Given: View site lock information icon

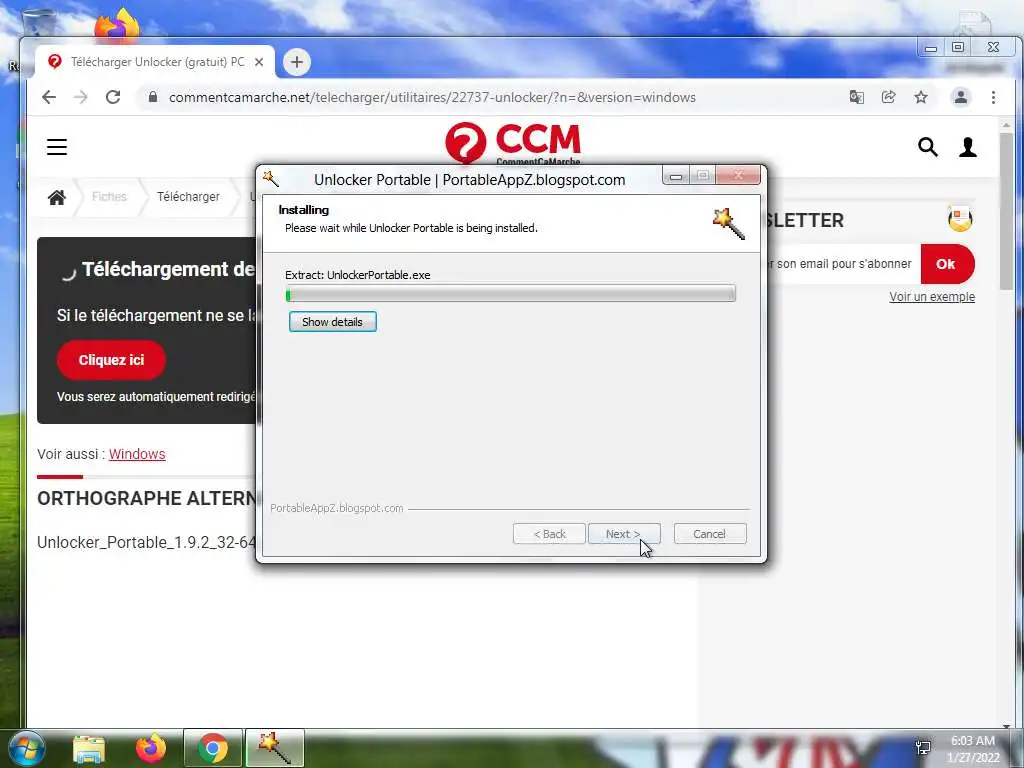Looking at the screenshot, I should (153, 97).
